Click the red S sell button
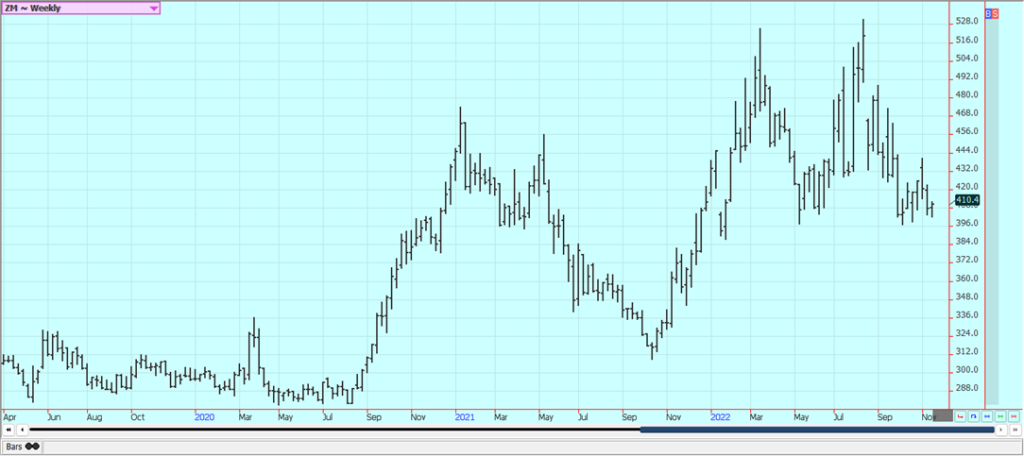The height and width of the screenshot is (456, 1024). pyautogui.click(x=995, y=13)
